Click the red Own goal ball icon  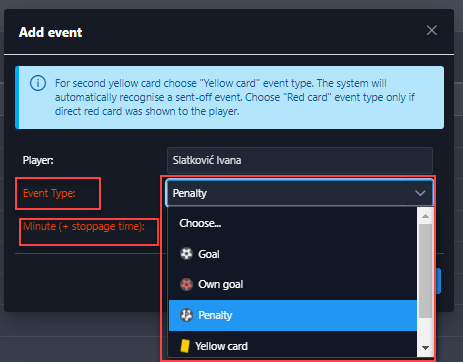pyautogui.click(x=186, y=284)
